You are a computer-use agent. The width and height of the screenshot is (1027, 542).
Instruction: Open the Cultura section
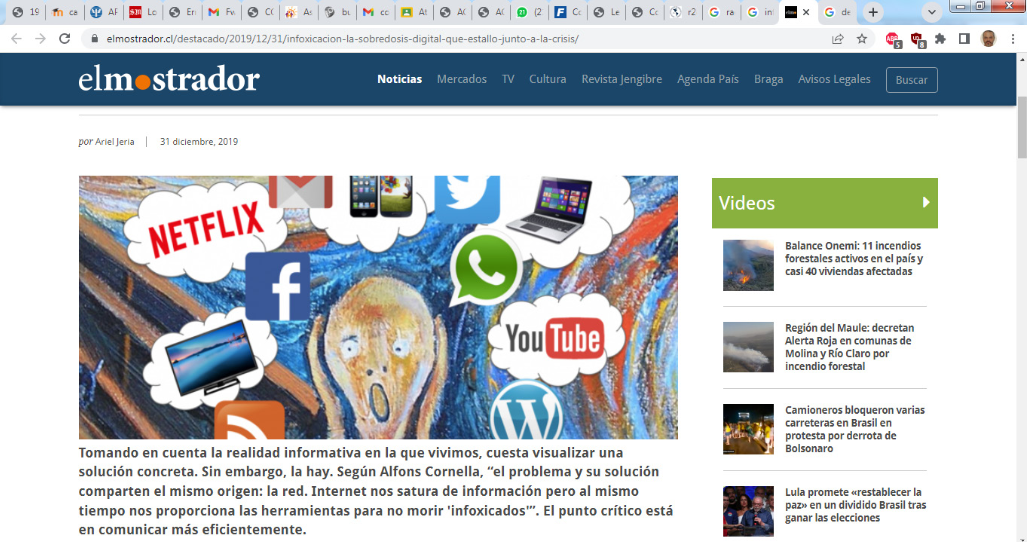tap(548, 79)
